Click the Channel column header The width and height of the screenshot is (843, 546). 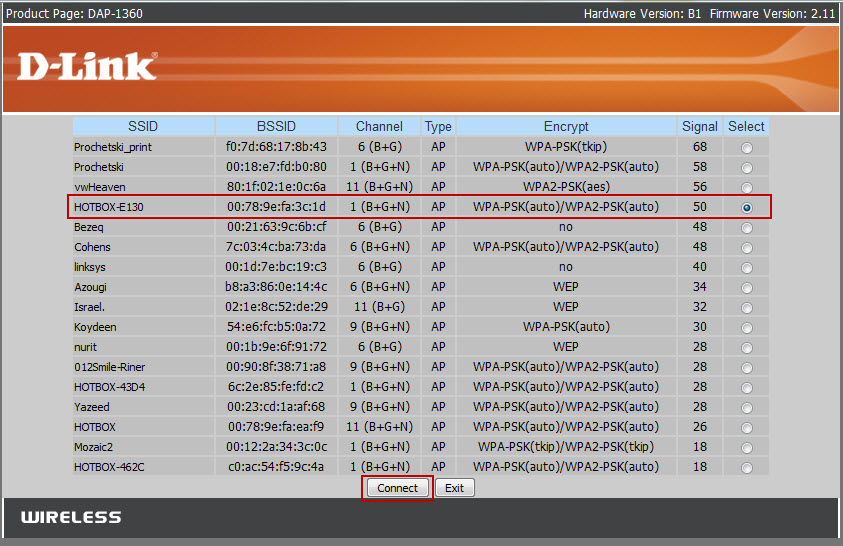(379, 126)
